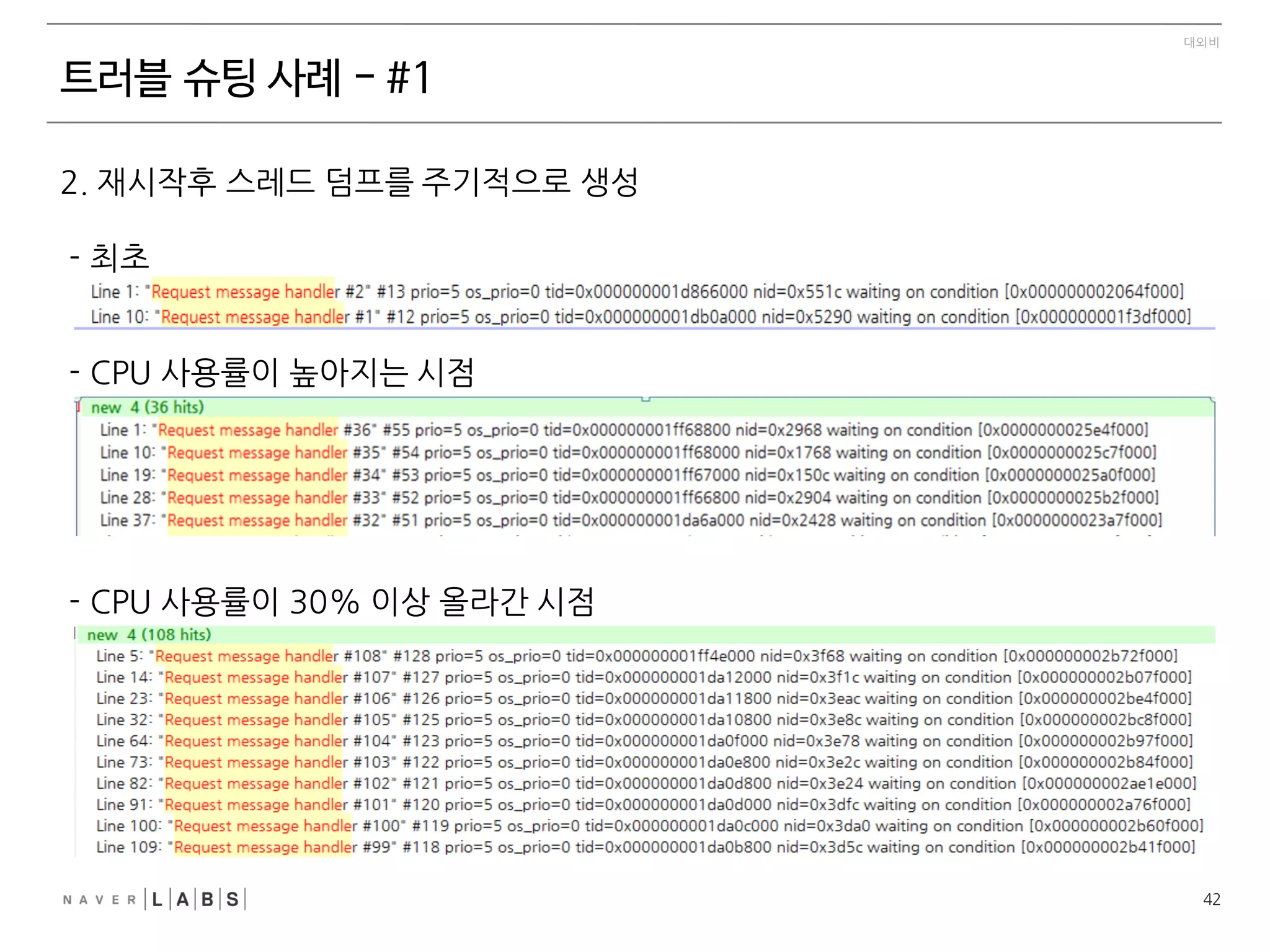
Task: Select the heading '2. 재시작후 스레드 덤프를 주기적으로 생성'
Action: click(x=349, y=182)
